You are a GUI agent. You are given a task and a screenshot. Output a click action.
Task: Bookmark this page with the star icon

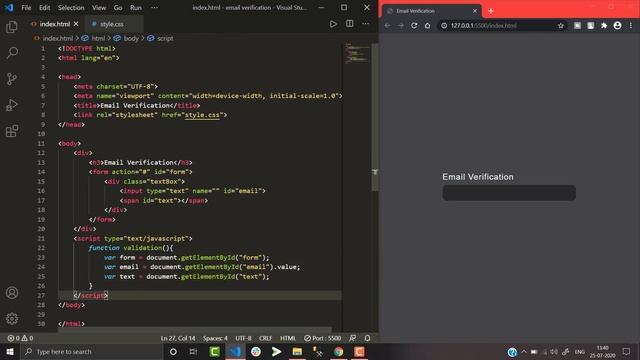pos(561,25)
